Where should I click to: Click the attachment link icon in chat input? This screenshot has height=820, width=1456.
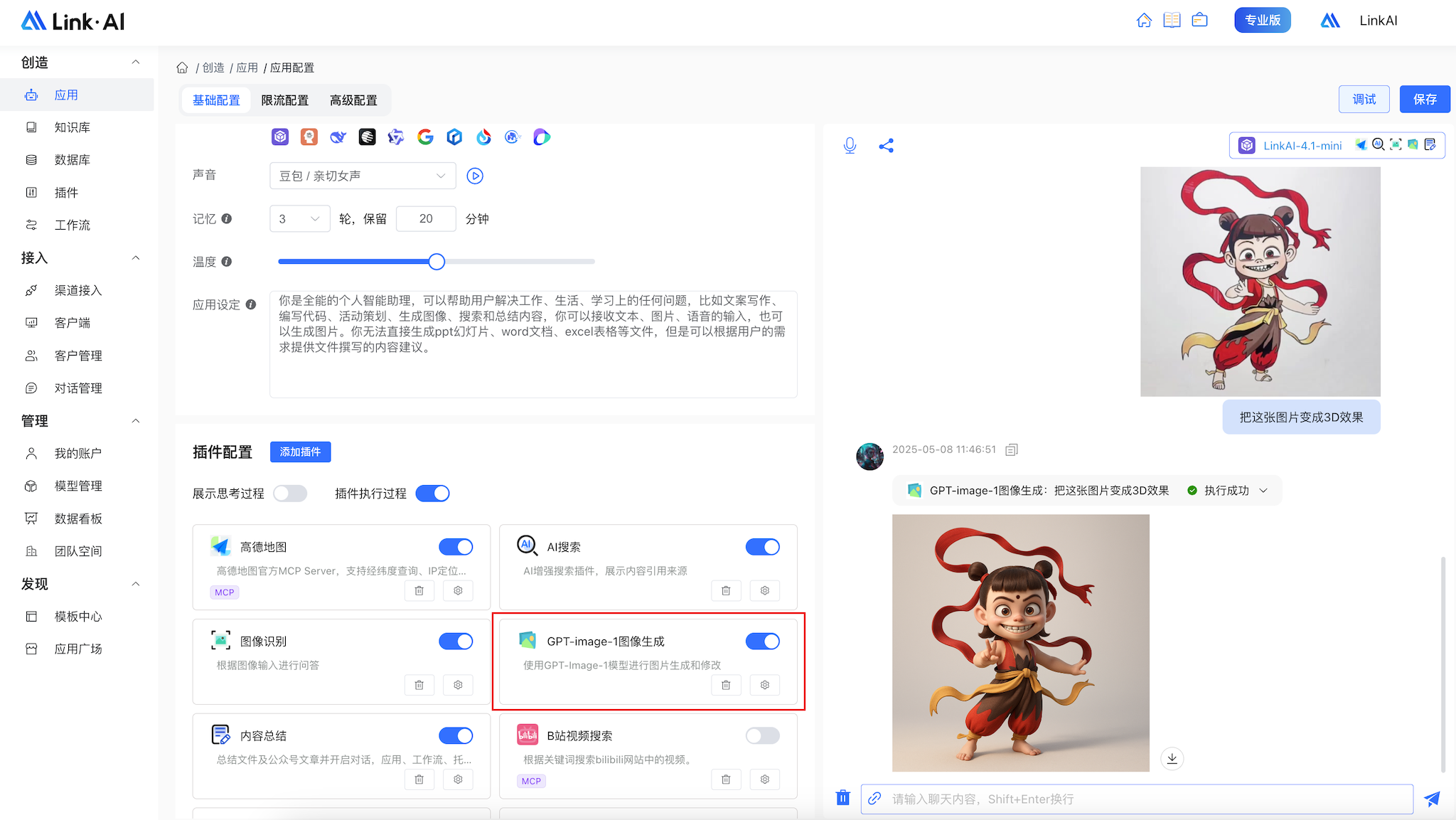click(875, 799)
